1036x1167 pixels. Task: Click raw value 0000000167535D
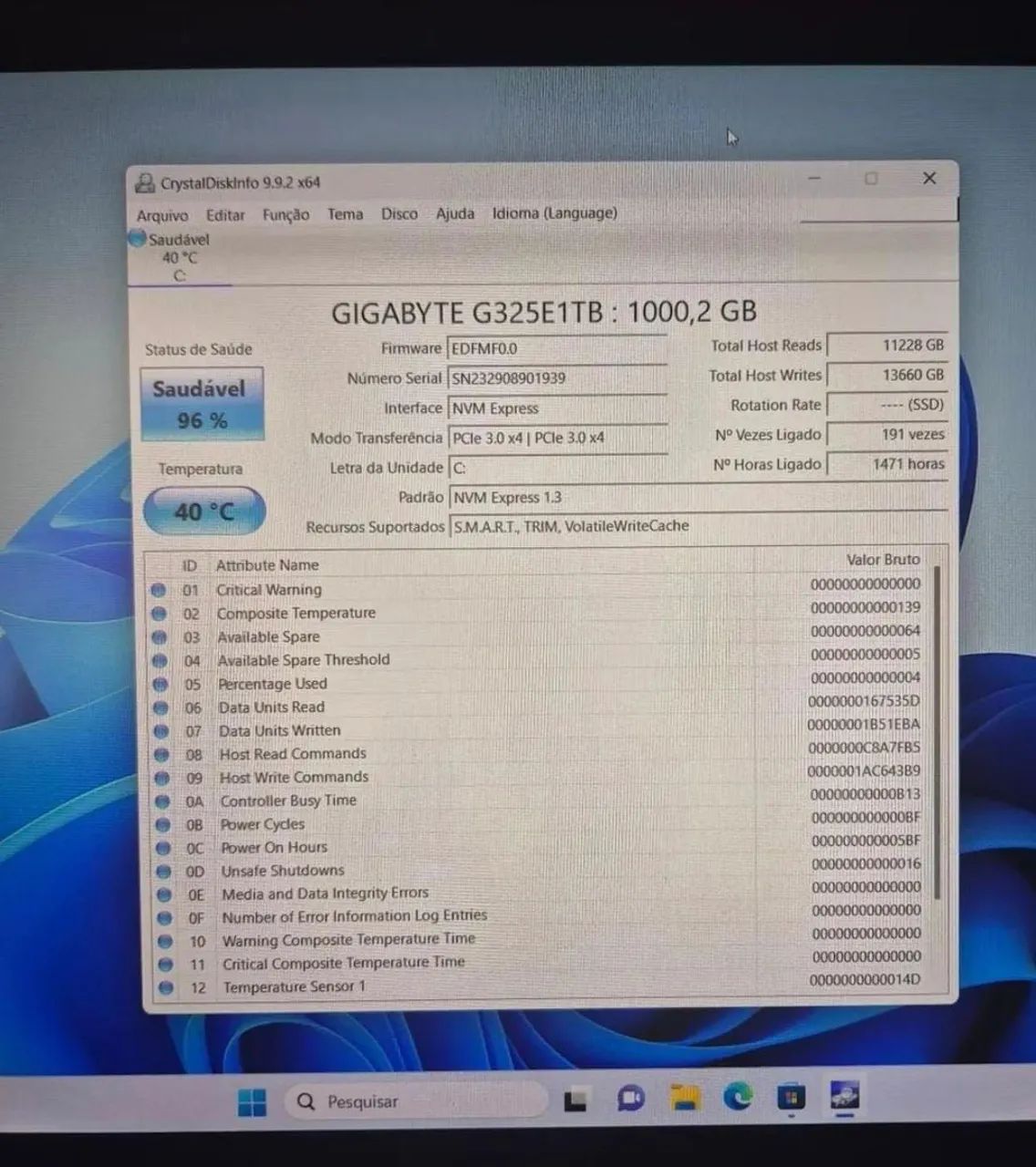click(x=864, y=701)
